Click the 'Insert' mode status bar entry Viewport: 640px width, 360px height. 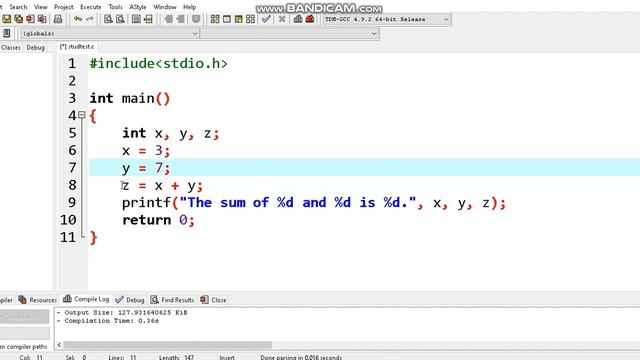point(227,357)
